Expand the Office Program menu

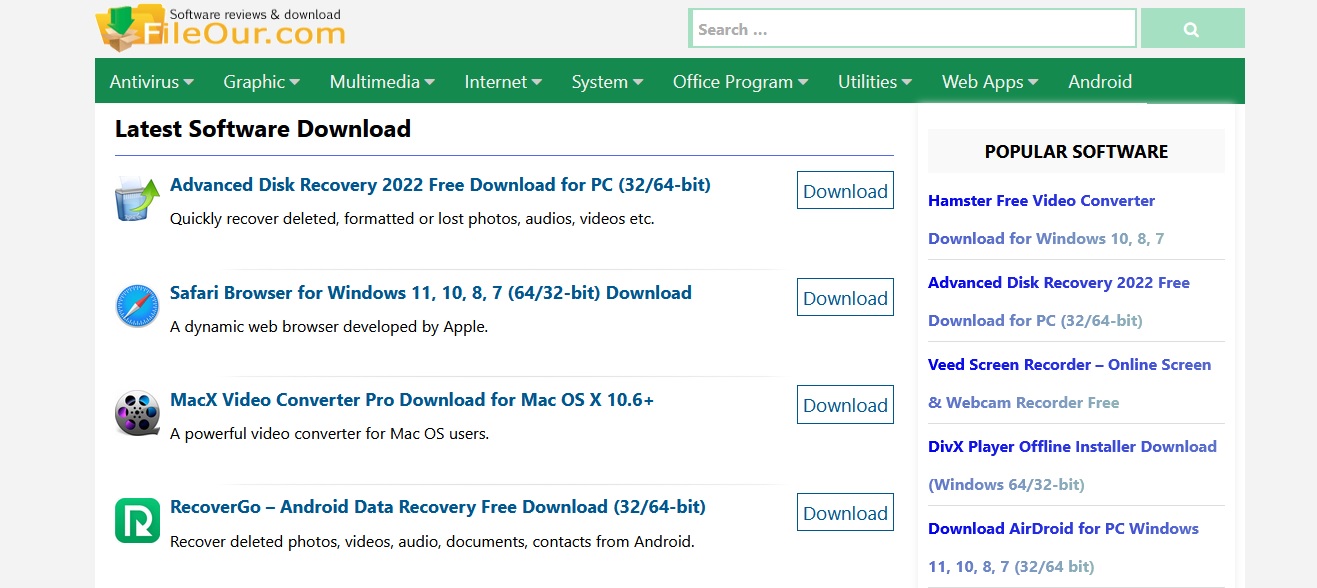[741, 82]
